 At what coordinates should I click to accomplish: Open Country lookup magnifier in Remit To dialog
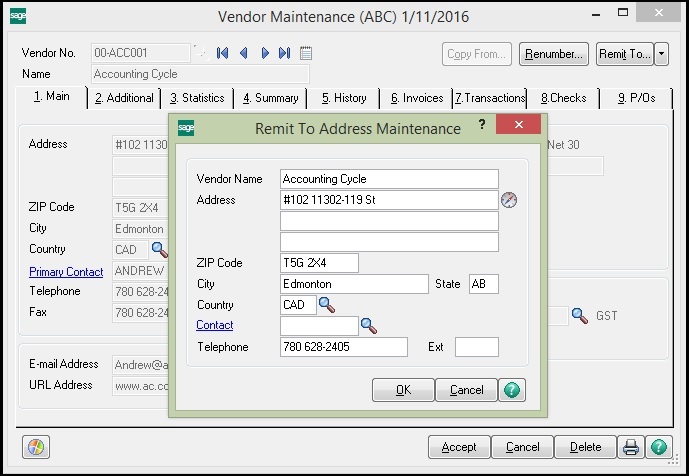pos(327,305)
